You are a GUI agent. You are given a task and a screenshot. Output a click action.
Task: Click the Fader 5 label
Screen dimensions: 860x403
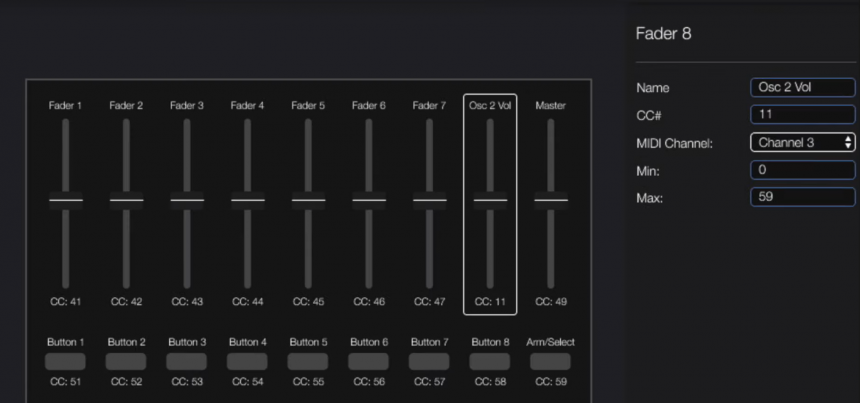(x=308, y=105)
